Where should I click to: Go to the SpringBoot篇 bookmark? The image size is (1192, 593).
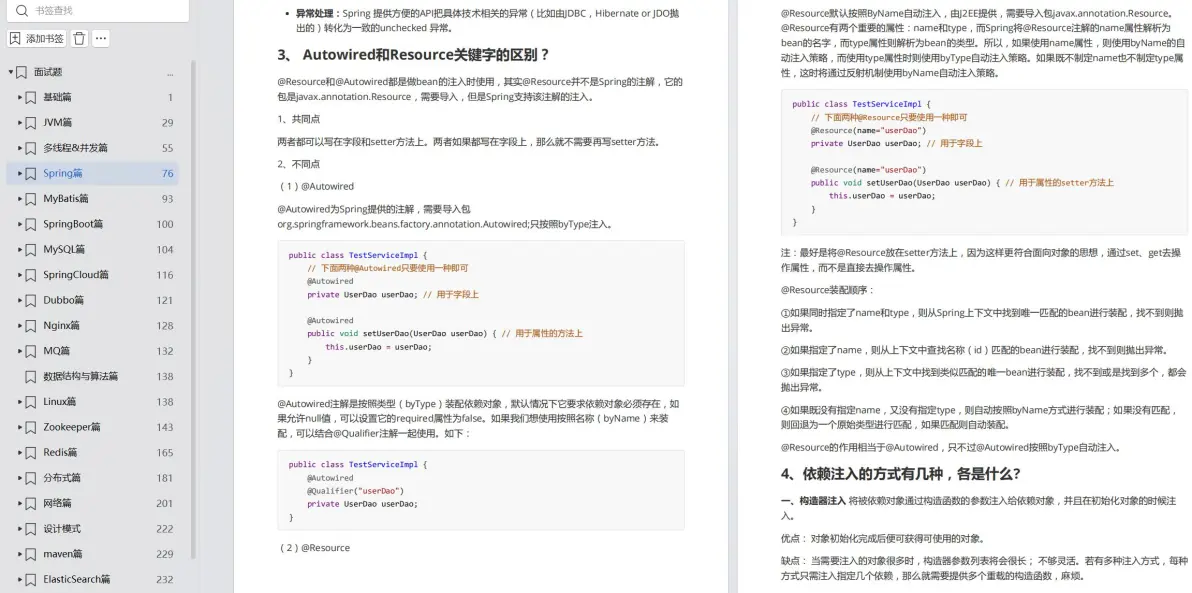click(x=73, y=224)
